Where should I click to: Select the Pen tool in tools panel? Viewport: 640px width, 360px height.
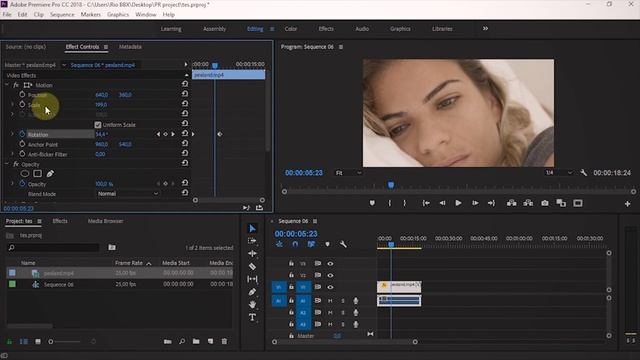coord(252,292)
